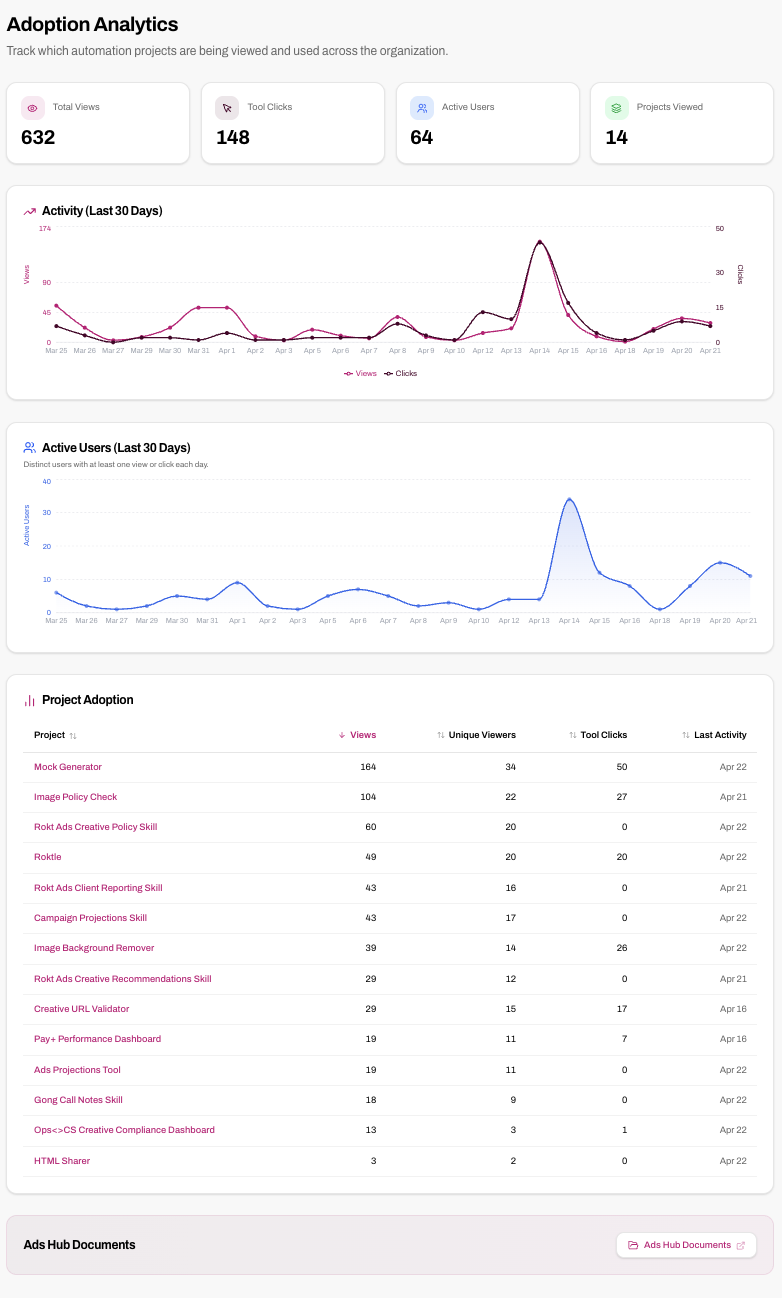Image resolution: width=782 pixels, height=1298 pixels.
Task: Click the Apr 20 point on Active Users chart
Action: tap(720, 562)
